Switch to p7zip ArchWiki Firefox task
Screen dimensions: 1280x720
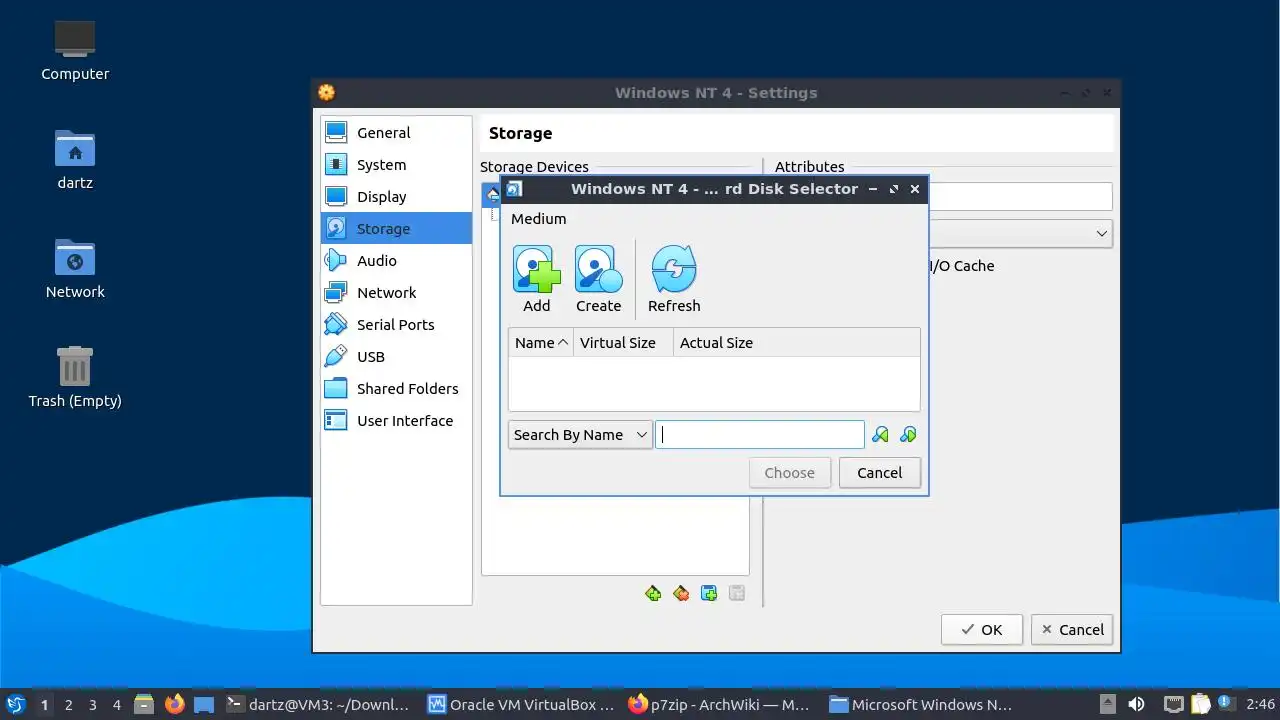pyautogui.click(x=722, y=704)
